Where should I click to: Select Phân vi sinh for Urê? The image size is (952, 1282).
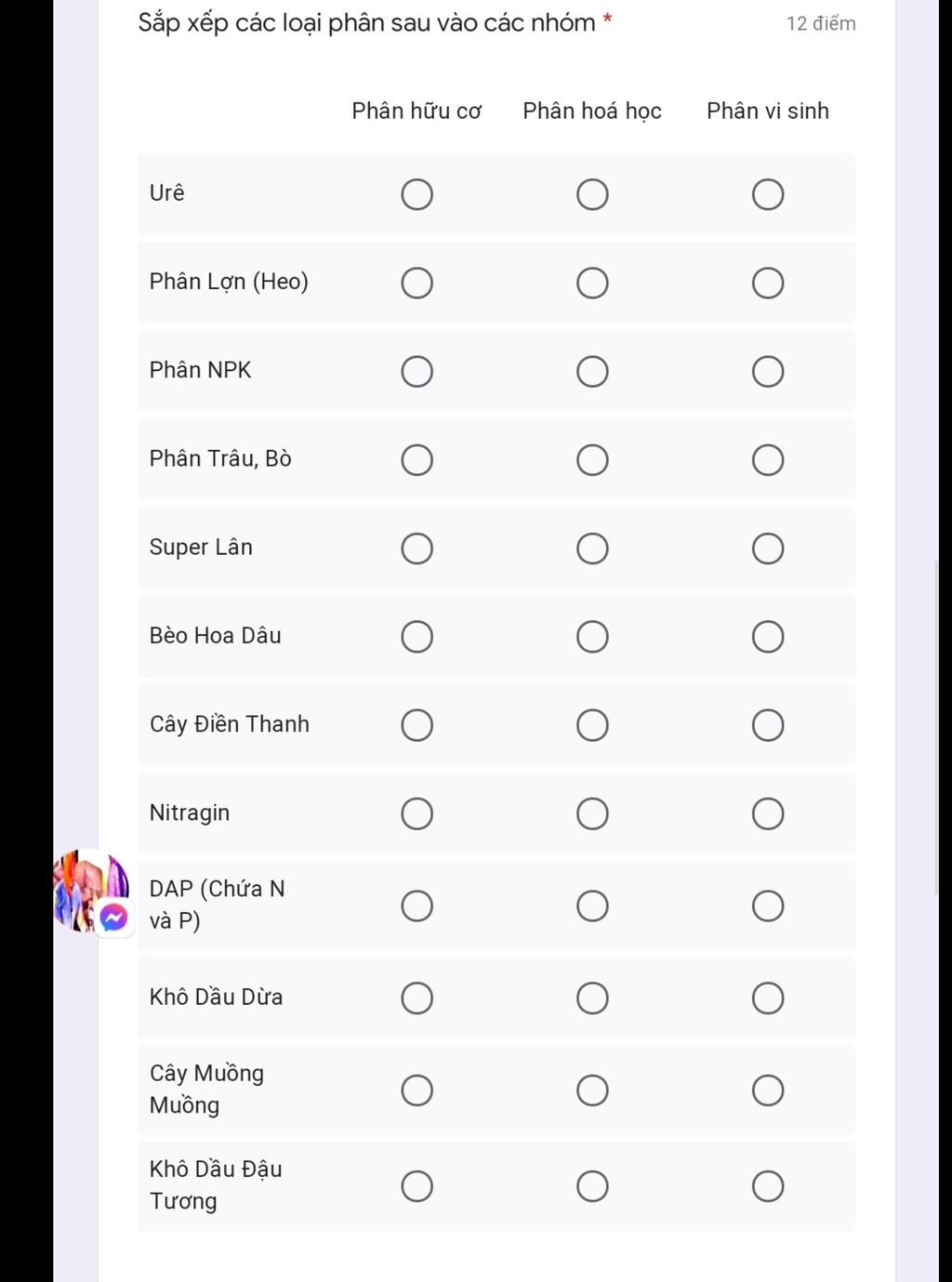[768, 194]
